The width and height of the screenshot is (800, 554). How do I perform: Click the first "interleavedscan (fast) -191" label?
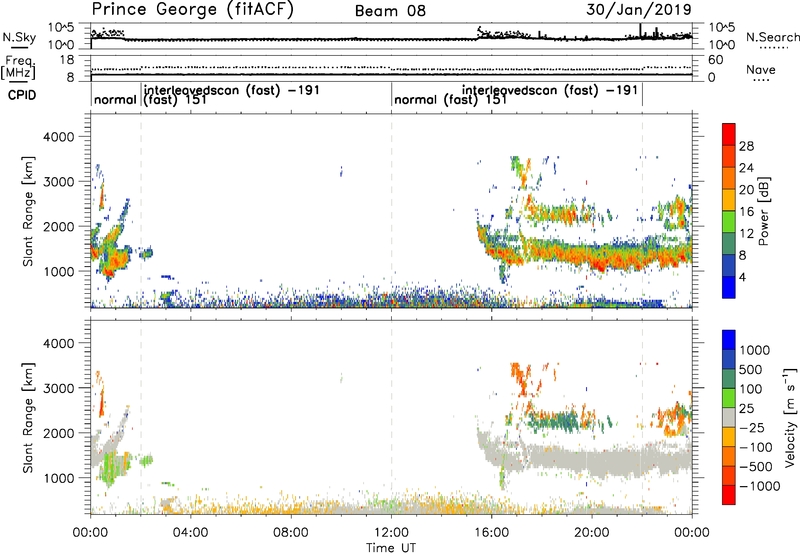point(232,90)
